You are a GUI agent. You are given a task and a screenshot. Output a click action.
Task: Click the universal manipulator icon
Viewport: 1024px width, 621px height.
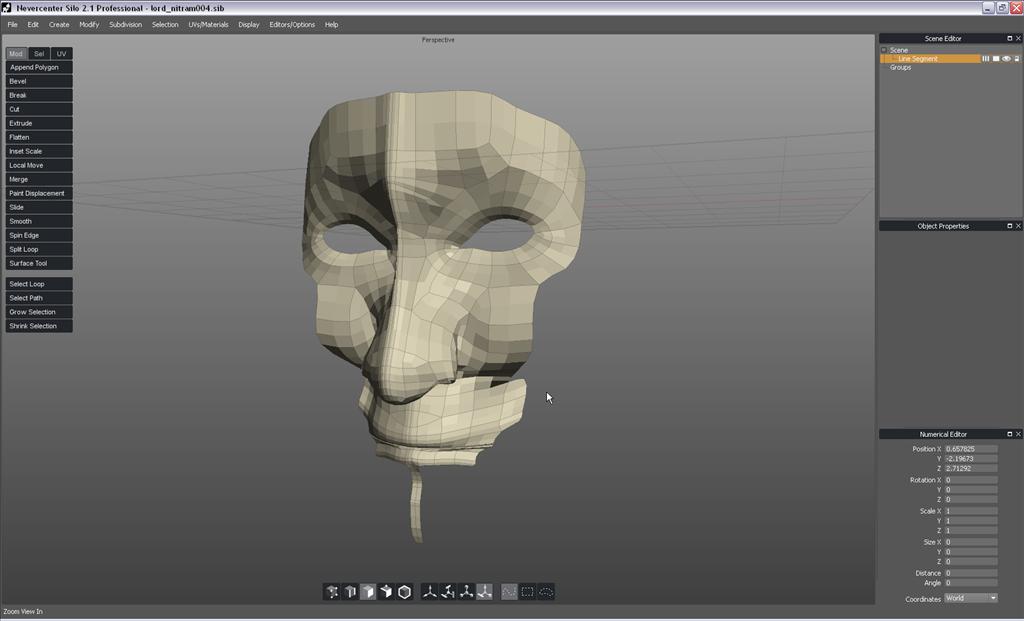click(x=484, y=592)
